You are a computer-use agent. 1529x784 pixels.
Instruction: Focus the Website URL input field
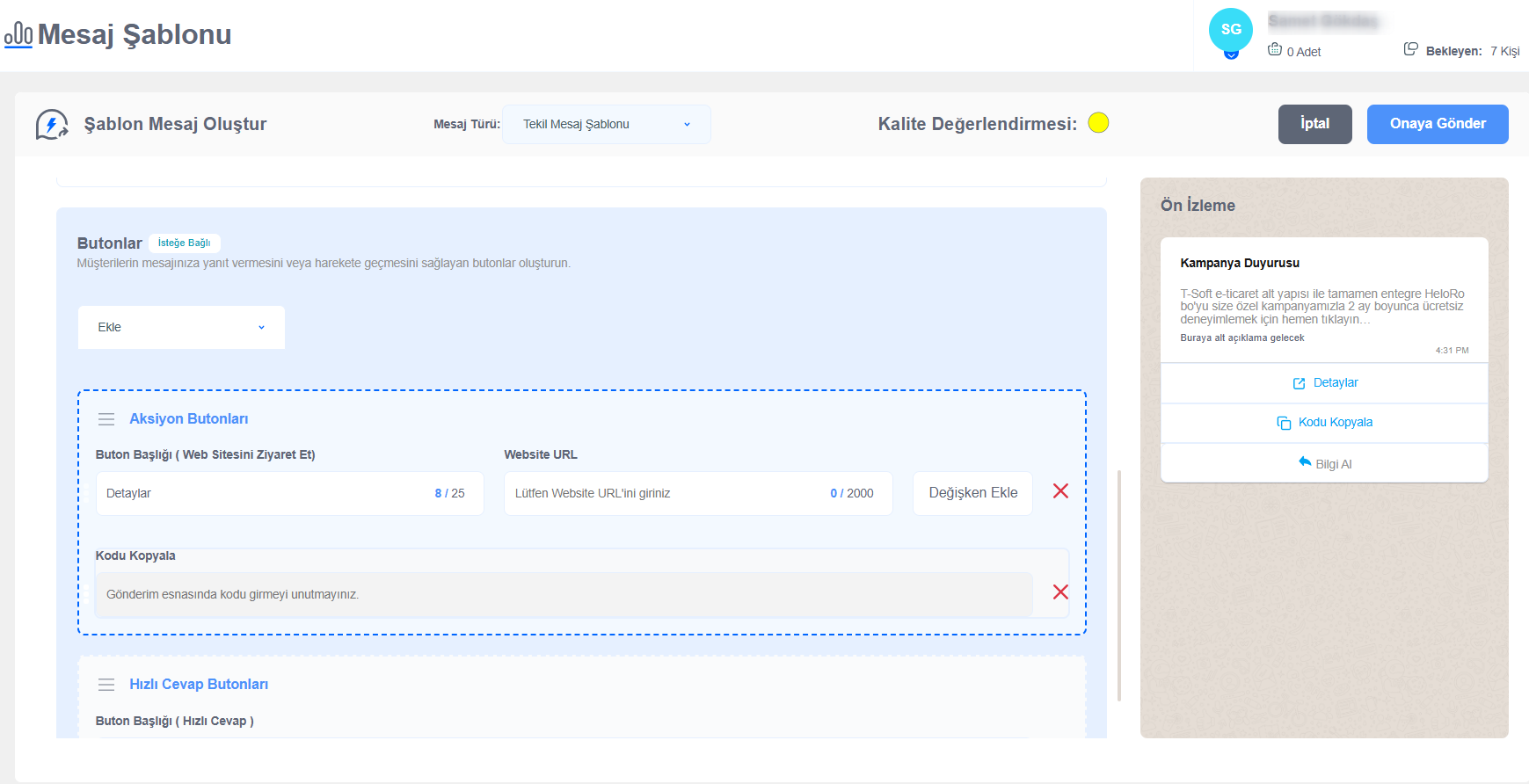(x=668, y=493)
